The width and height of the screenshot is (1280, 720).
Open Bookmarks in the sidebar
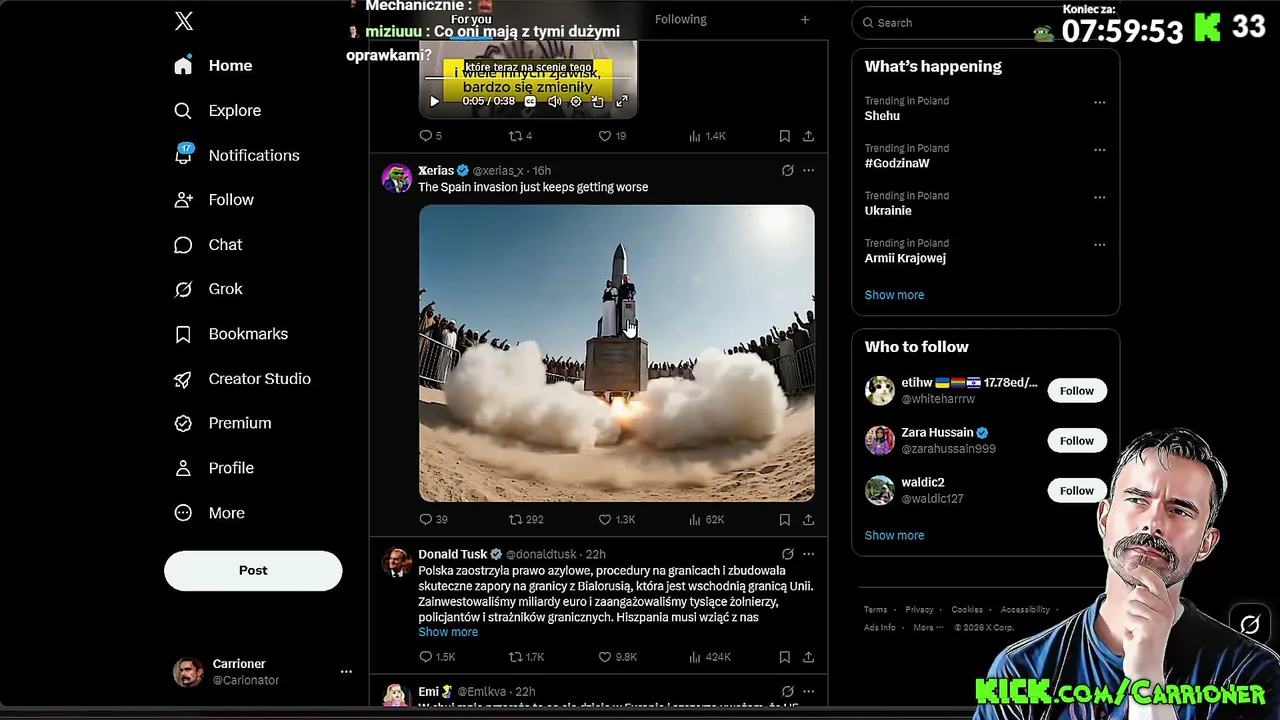230,334
